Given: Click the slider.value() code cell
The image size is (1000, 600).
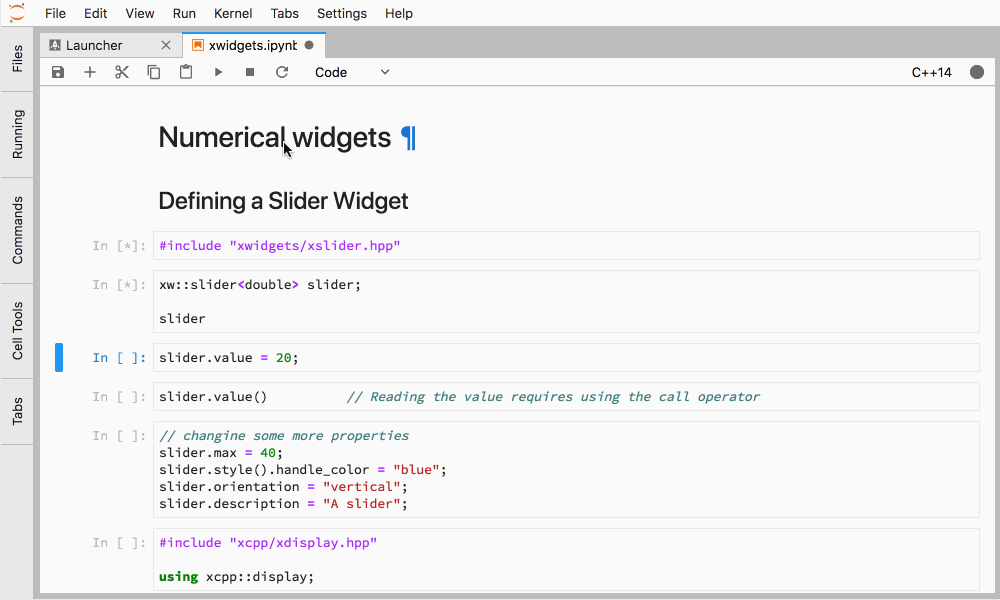Looking at the screenshot, I should tap(566, 397).
